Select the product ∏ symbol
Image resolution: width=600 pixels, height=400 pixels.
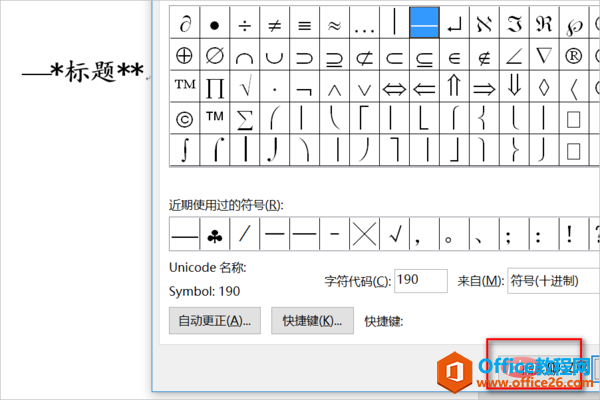click(214, 86)
